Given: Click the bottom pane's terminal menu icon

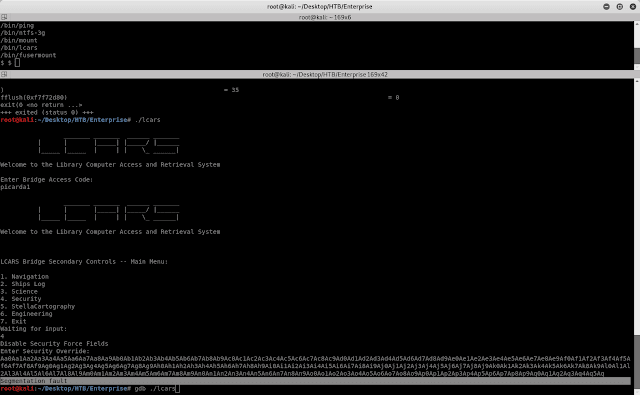Looking at the screenshot, I should tap(4, 74).
